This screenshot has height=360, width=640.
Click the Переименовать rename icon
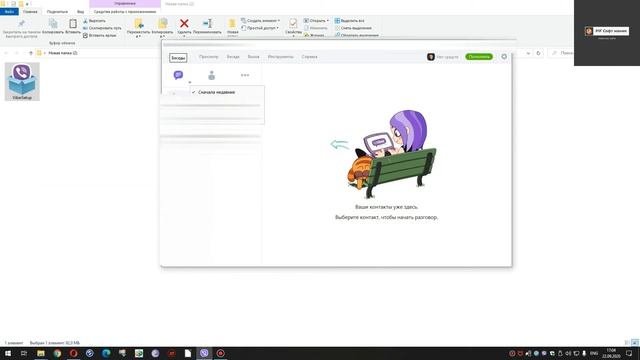[x=207, y=24]
